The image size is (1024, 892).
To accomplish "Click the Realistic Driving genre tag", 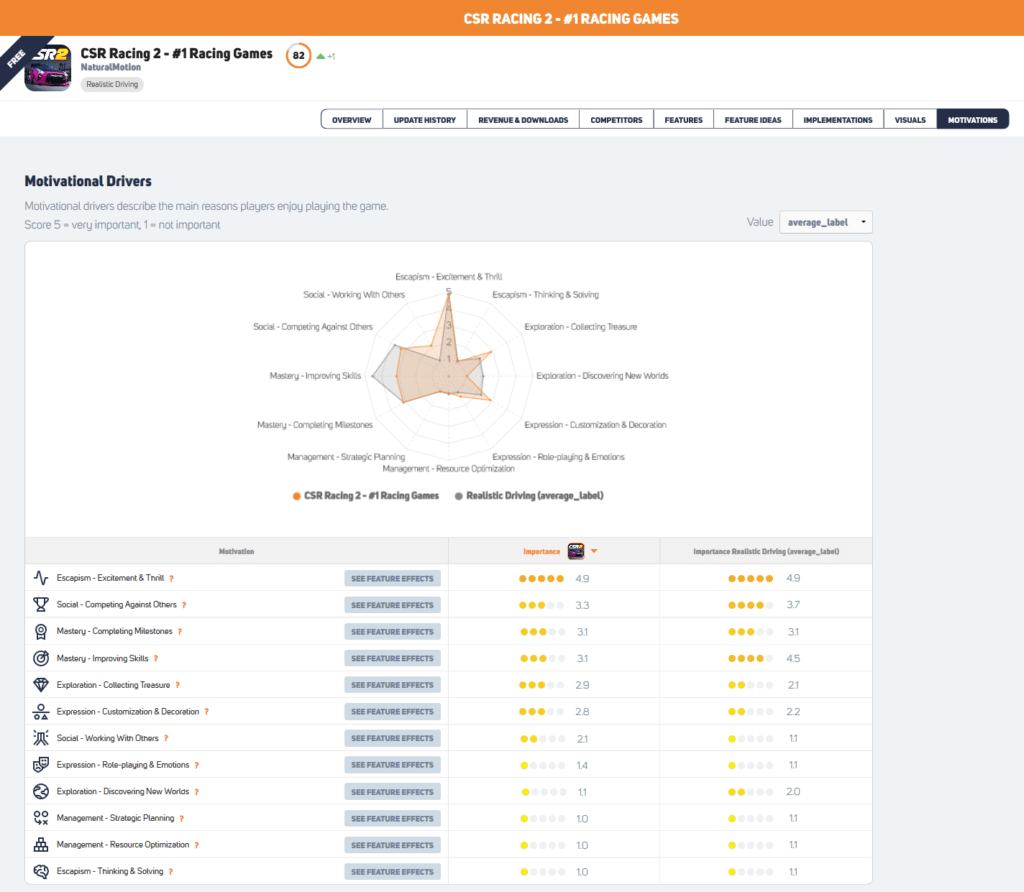I will [x=112, y=84].
